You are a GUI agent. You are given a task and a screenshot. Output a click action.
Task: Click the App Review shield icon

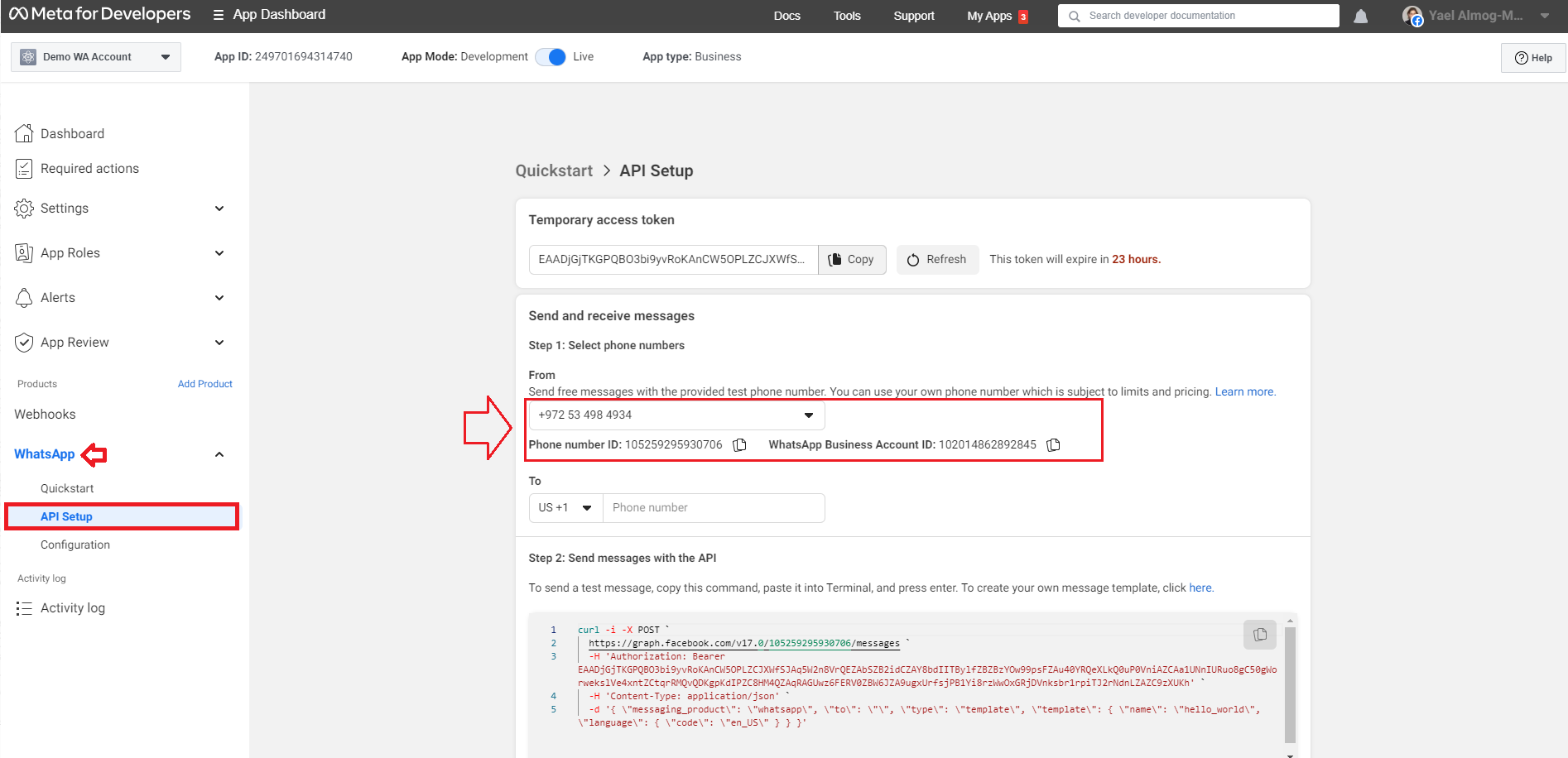click(x=24, y=343)
